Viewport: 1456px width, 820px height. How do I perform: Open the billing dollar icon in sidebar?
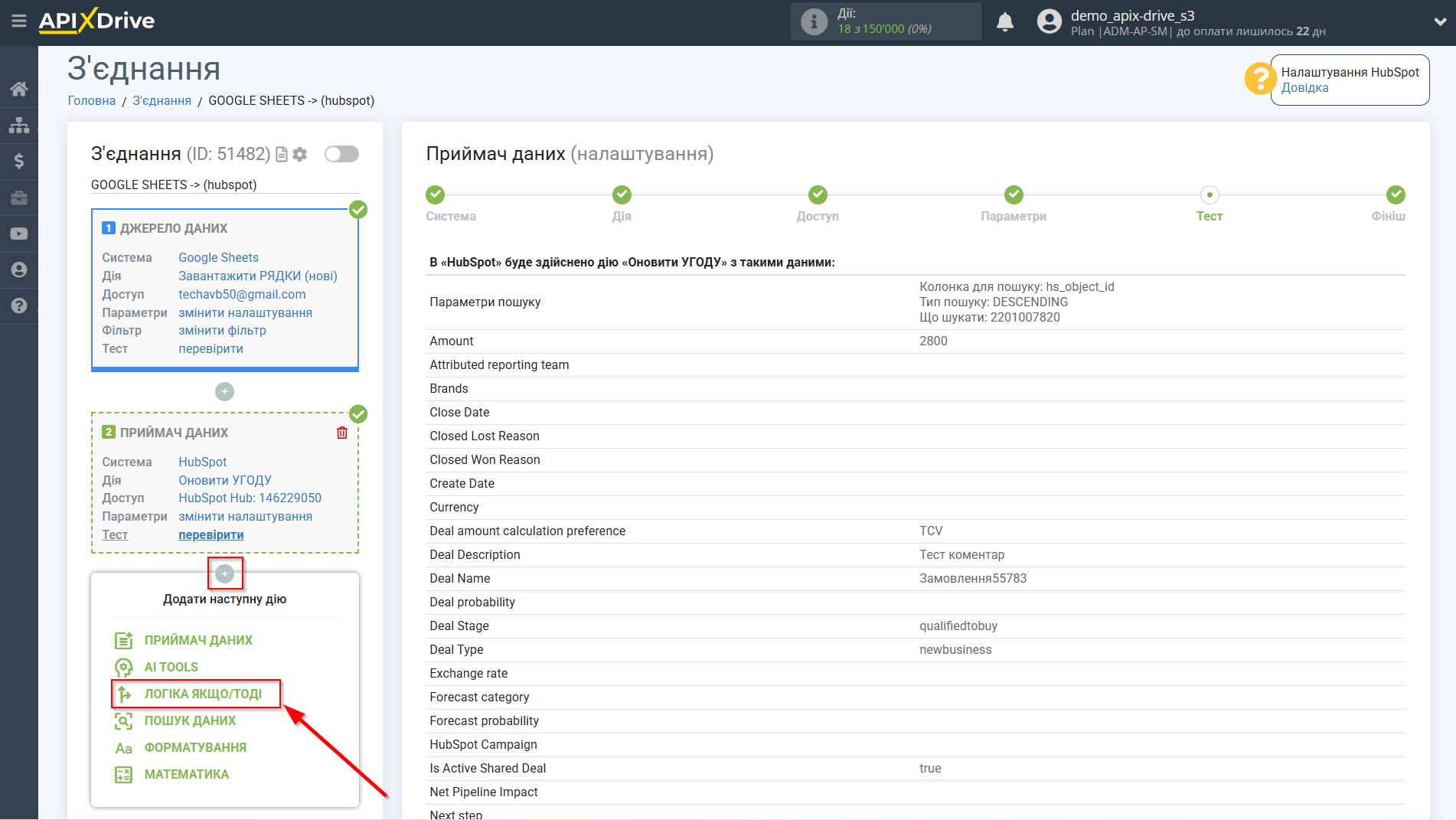[x=19, y=161]
